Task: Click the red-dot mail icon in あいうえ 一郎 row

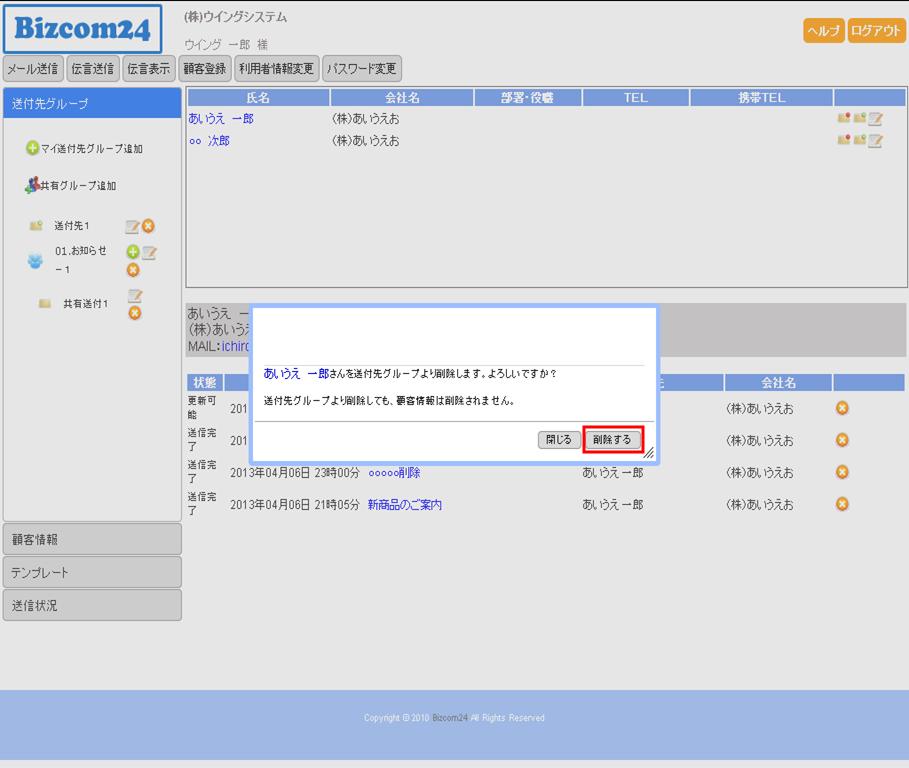Action: pos(843,118)
